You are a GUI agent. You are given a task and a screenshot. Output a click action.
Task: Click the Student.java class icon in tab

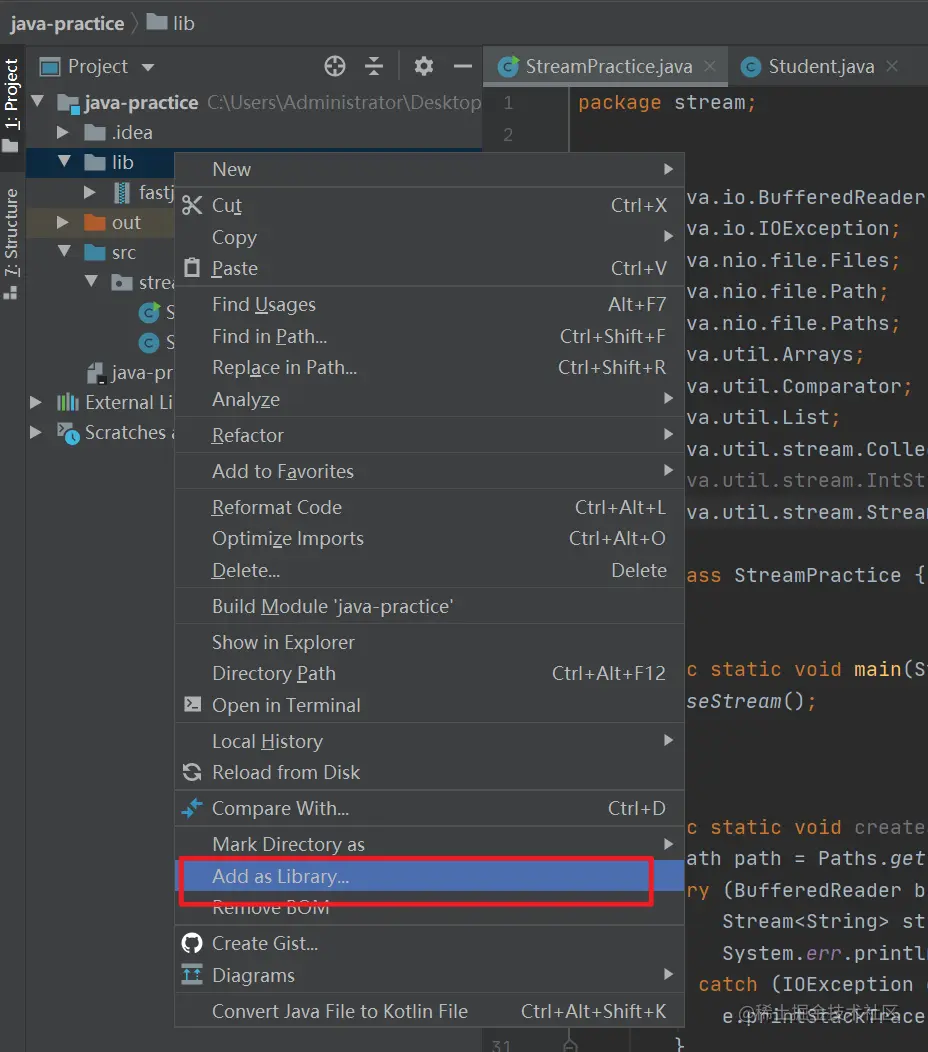[x=750, y=66]
